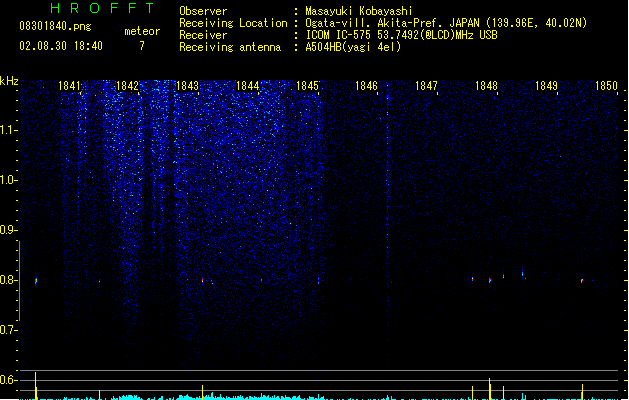This screenshot has height=400, width=629.
Task: Click the 1850 time marker
Action: tap(607, 86)
